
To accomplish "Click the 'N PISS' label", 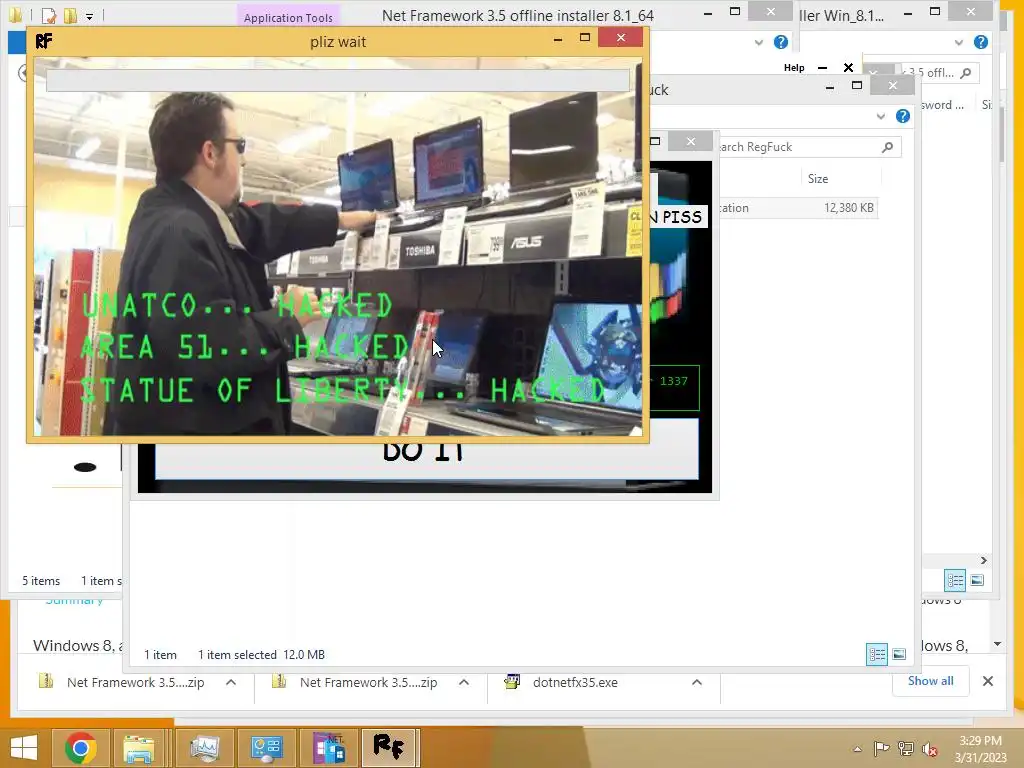I will [676, 217].
